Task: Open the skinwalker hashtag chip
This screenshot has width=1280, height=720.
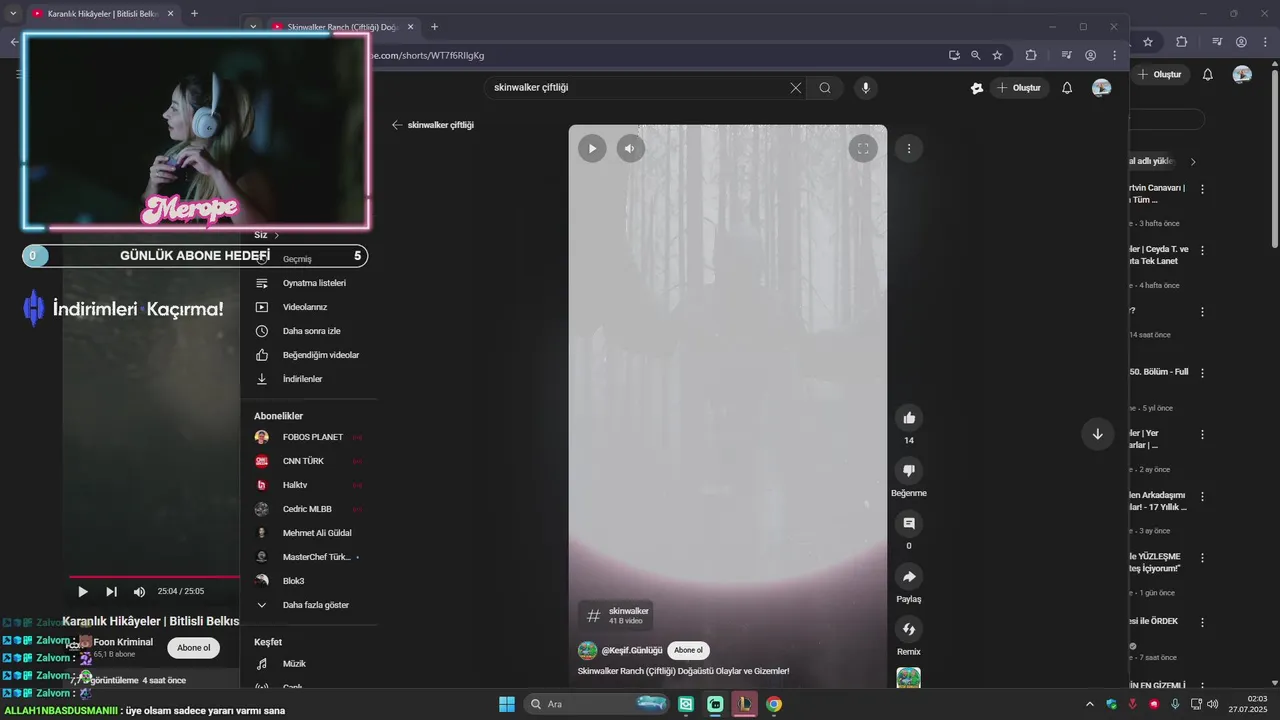Action: click(x=617, y=616)
